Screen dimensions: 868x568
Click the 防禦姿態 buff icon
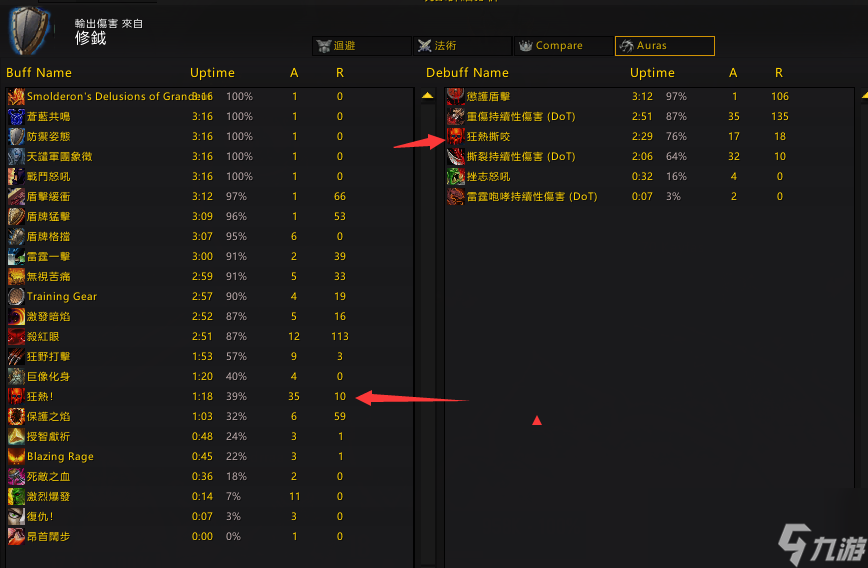pos(16,137)
